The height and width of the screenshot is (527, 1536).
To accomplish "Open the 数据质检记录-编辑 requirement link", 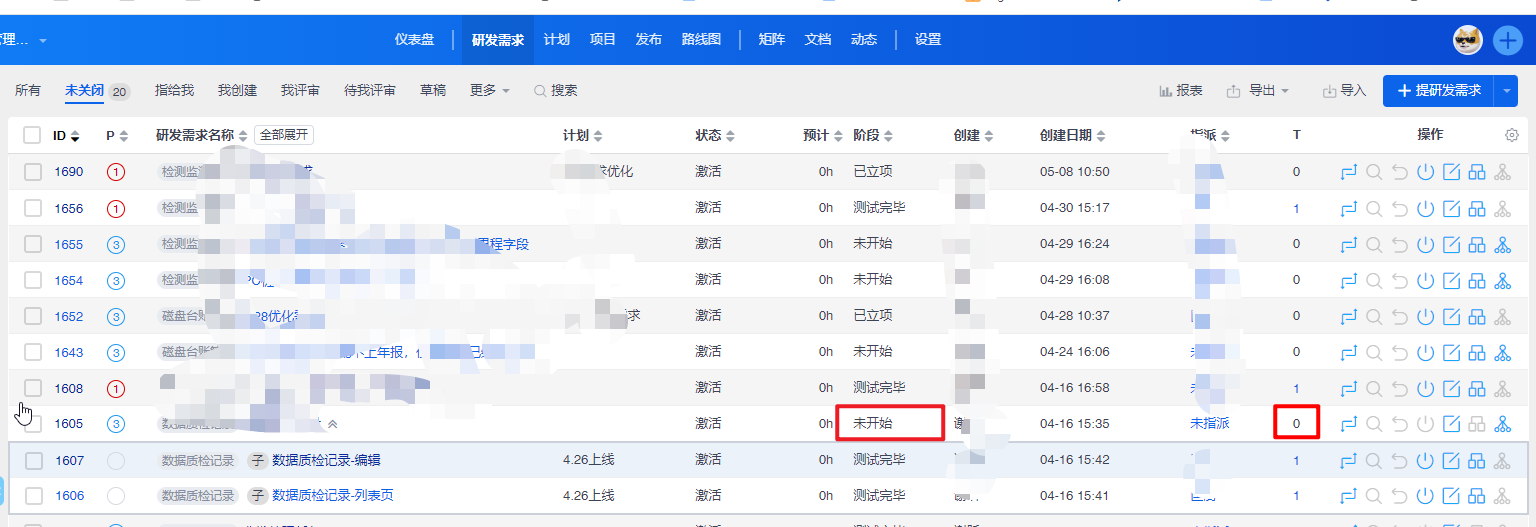I will click(x=326, y=461).
